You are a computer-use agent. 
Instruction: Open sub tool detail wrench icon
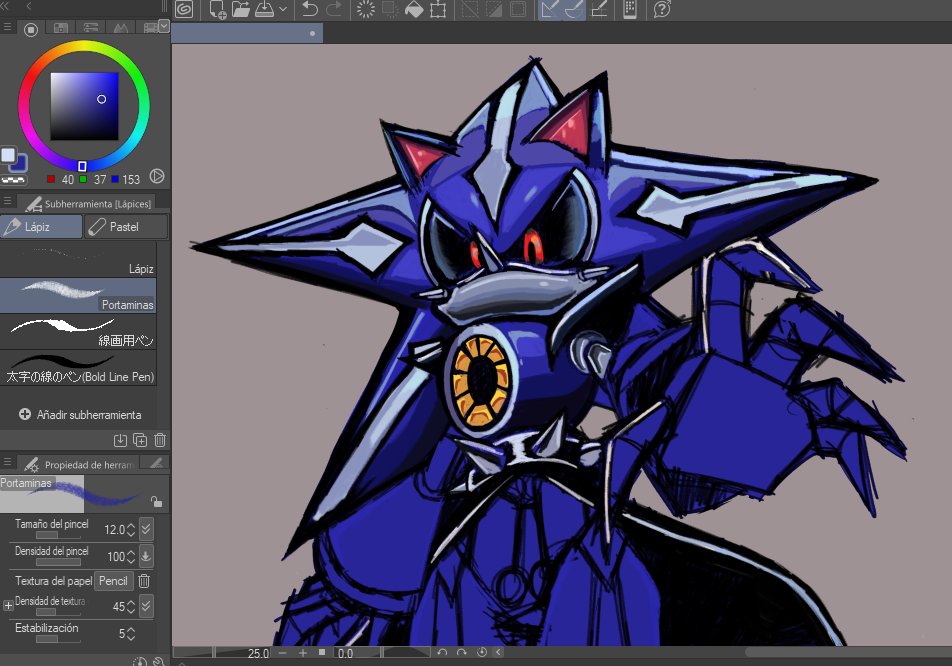point(159,662)
